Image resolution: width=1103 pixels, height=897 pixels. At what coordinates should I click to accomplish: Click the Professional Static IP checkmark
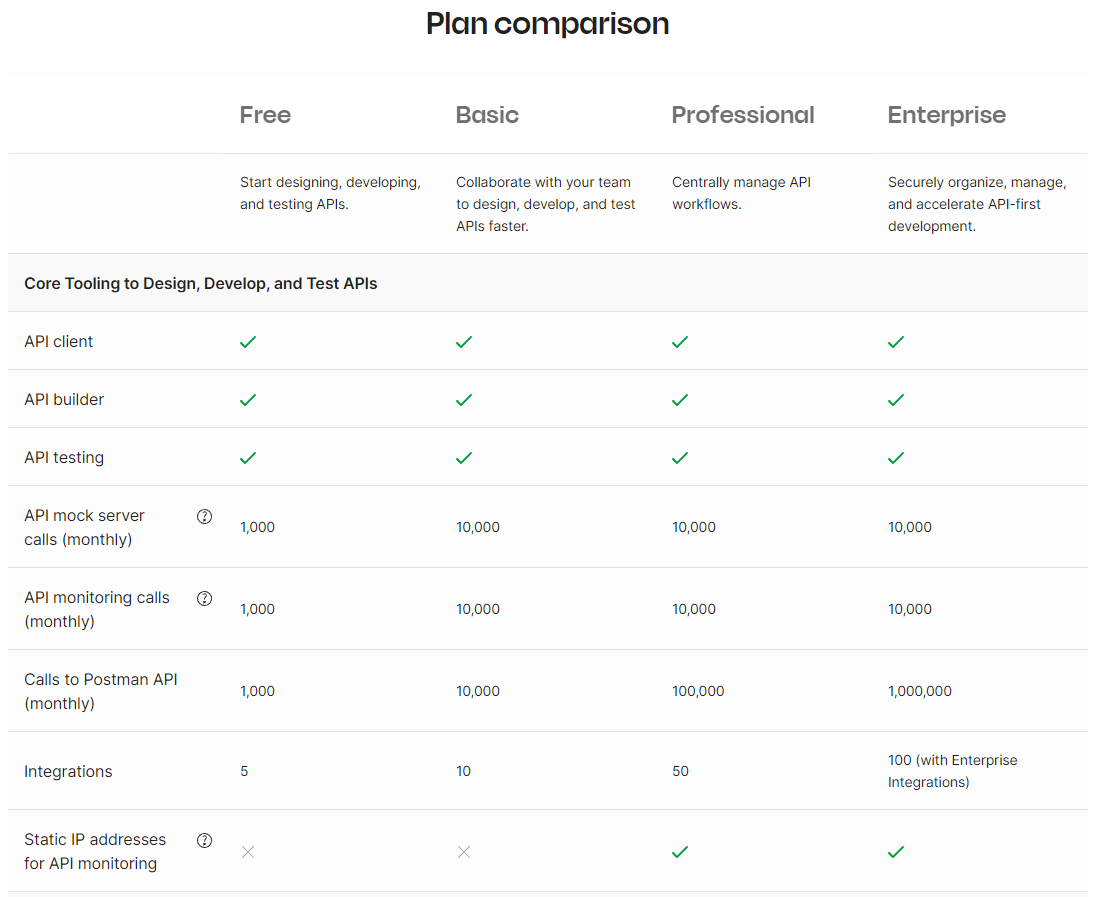(680, 853)
